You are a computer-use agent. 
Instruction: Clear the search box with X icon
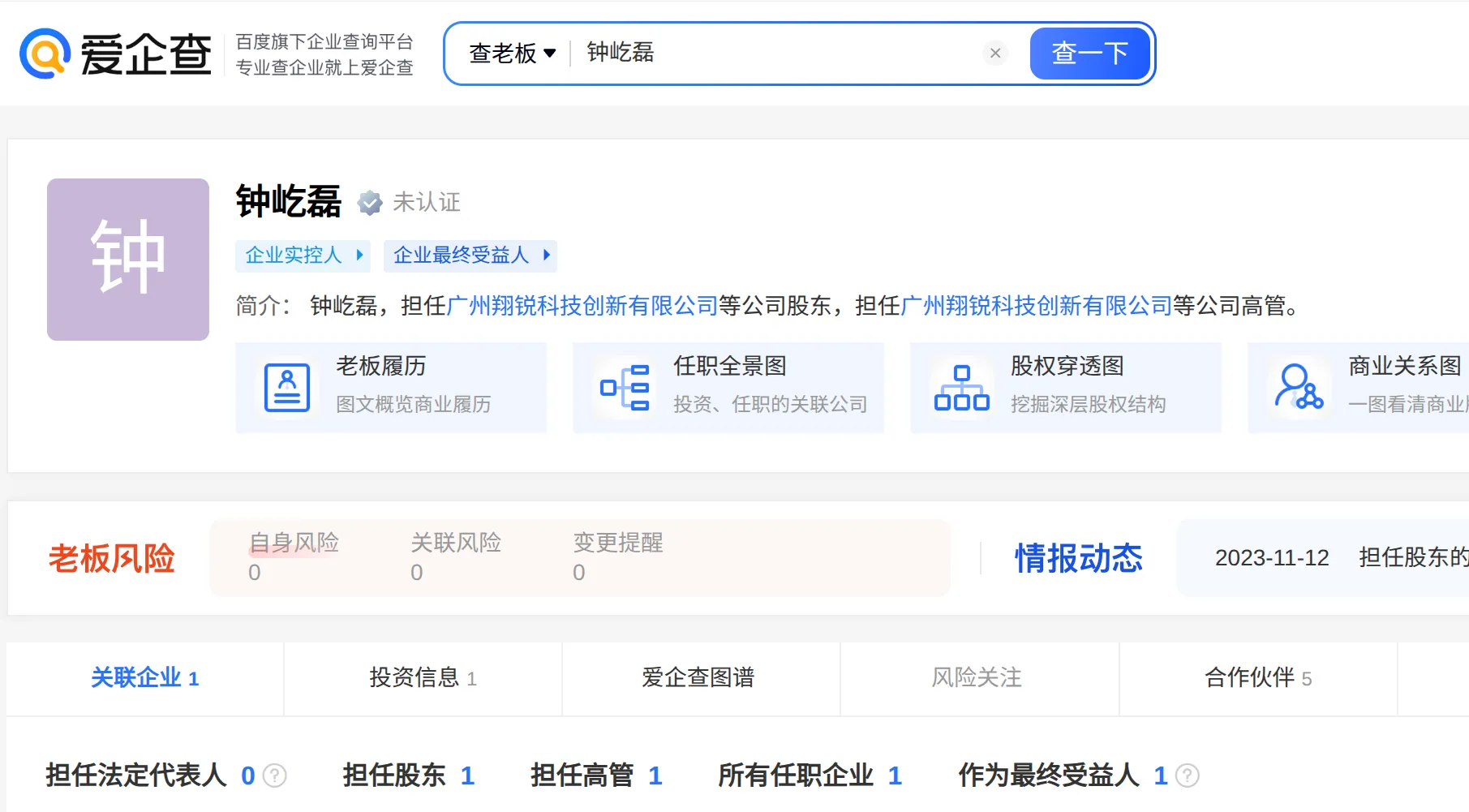coord(995,54)
